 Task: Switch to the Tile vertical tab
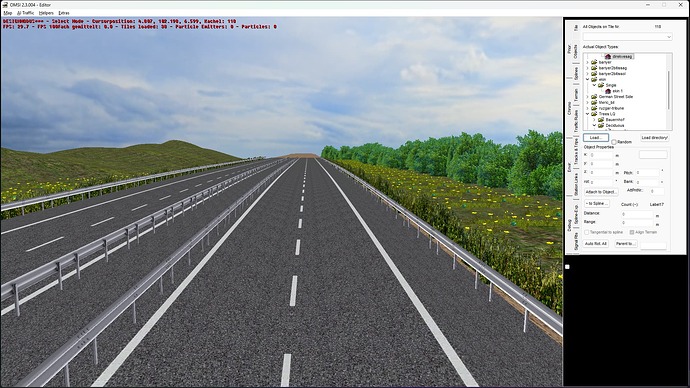click(576, 28)
